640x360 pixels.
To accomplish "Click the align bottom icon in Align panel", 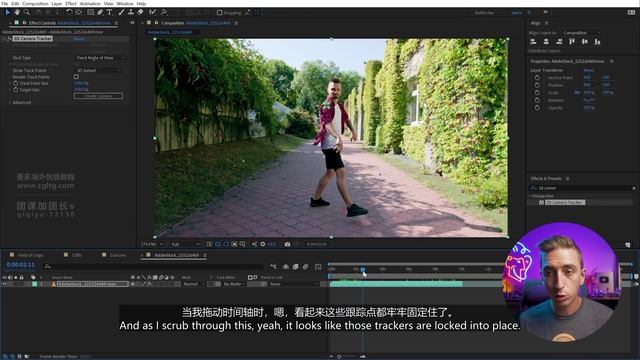I will point(597,42).
